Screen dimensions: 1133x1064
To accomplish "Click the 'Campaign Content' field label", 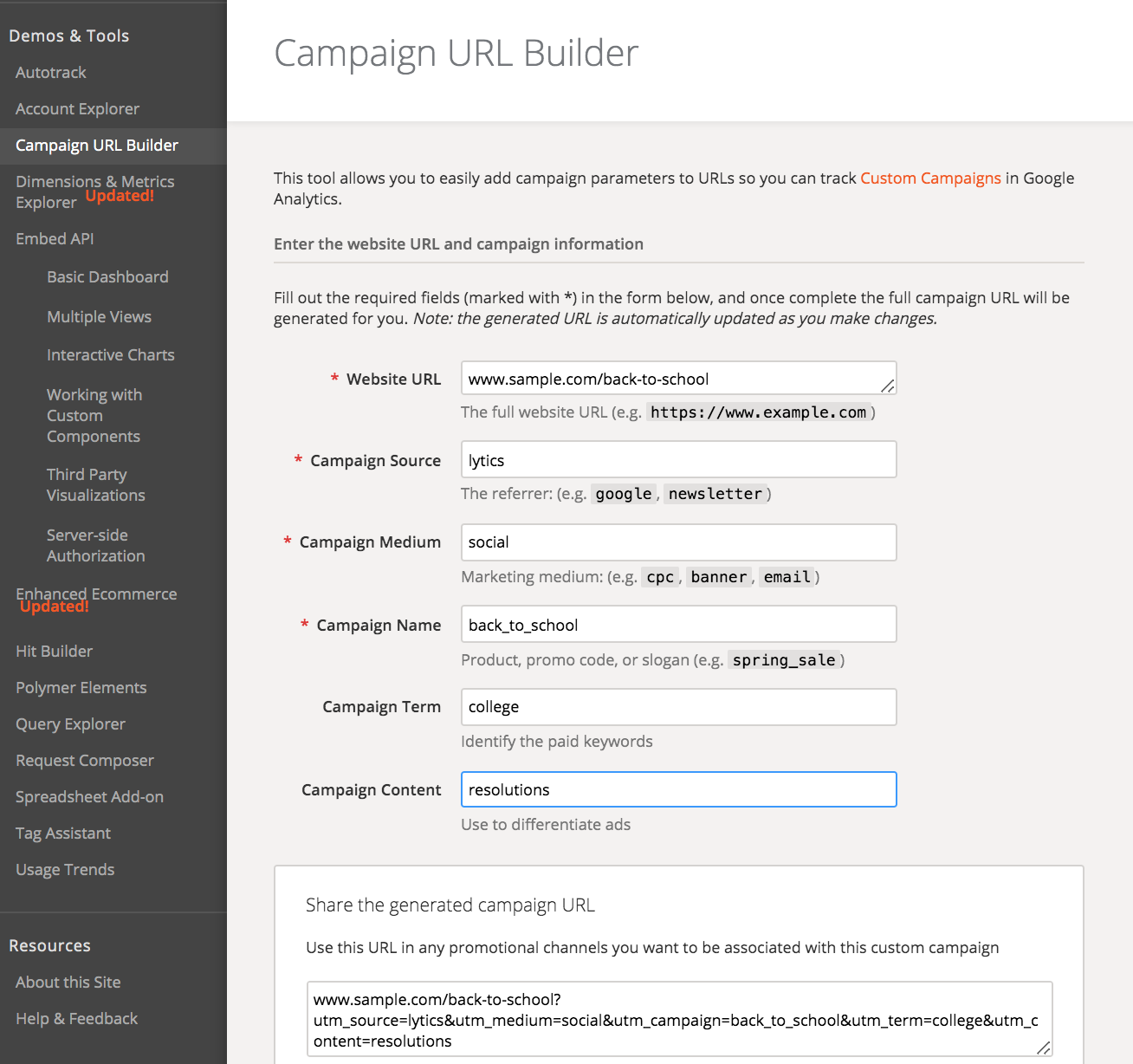I will pyautogui.click(x=371, y=790).
